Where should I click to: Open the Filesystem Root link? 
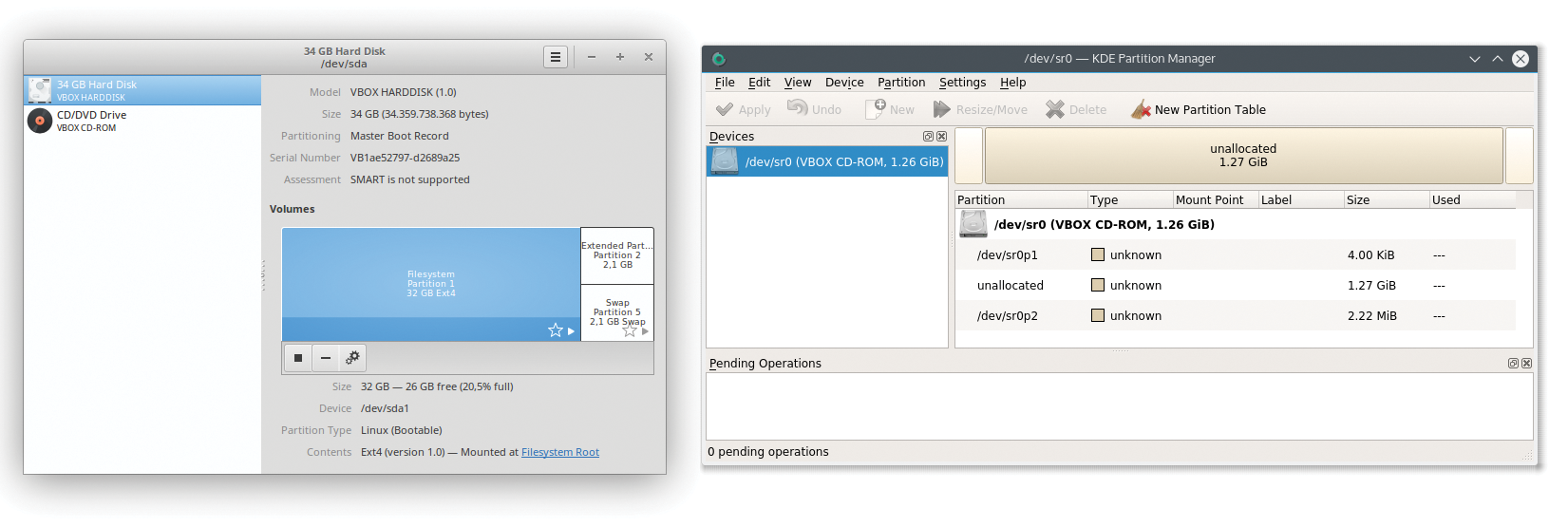(560, 452)
